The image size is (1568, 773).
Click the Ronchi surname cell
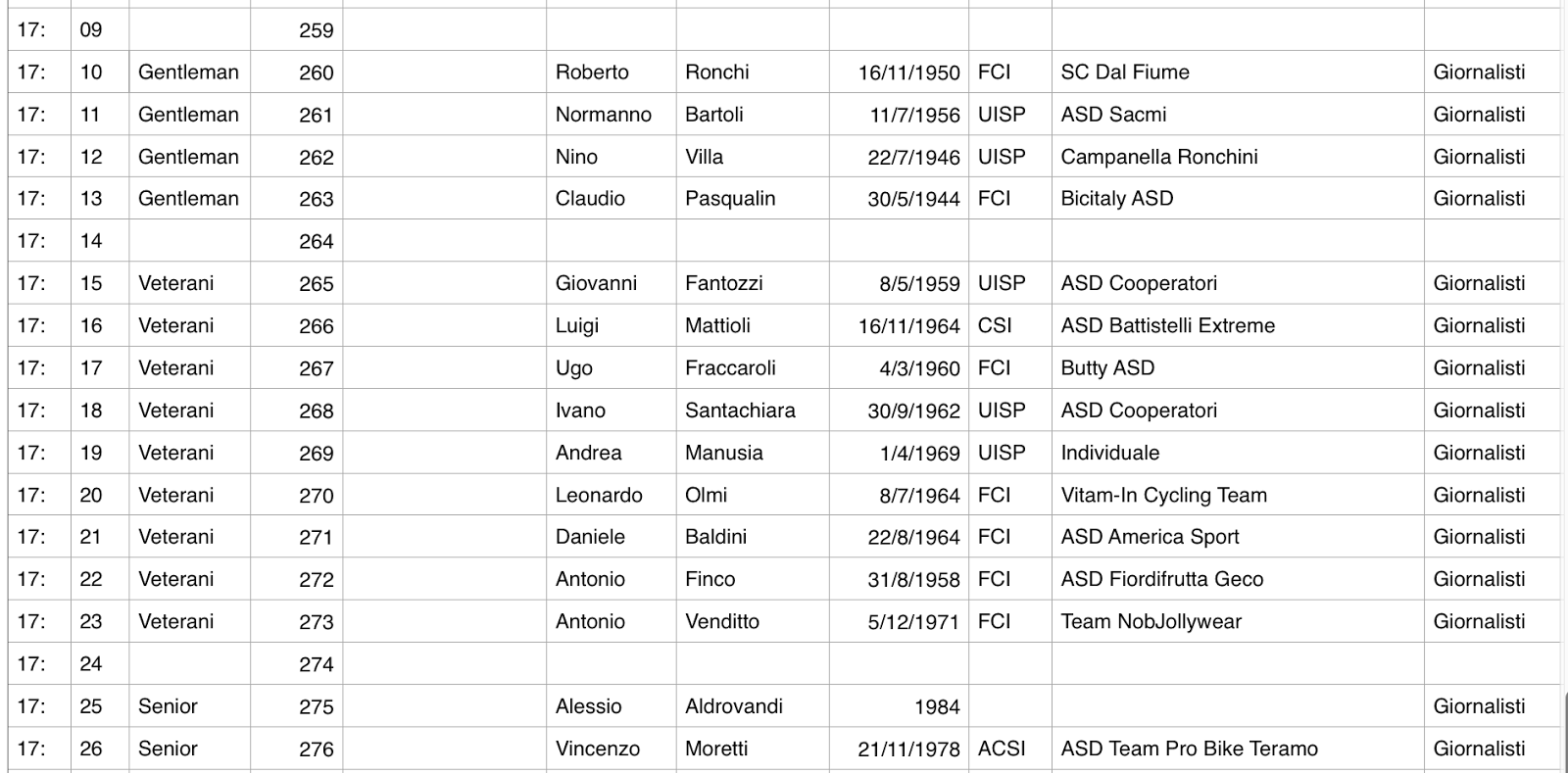click(752, 72)
